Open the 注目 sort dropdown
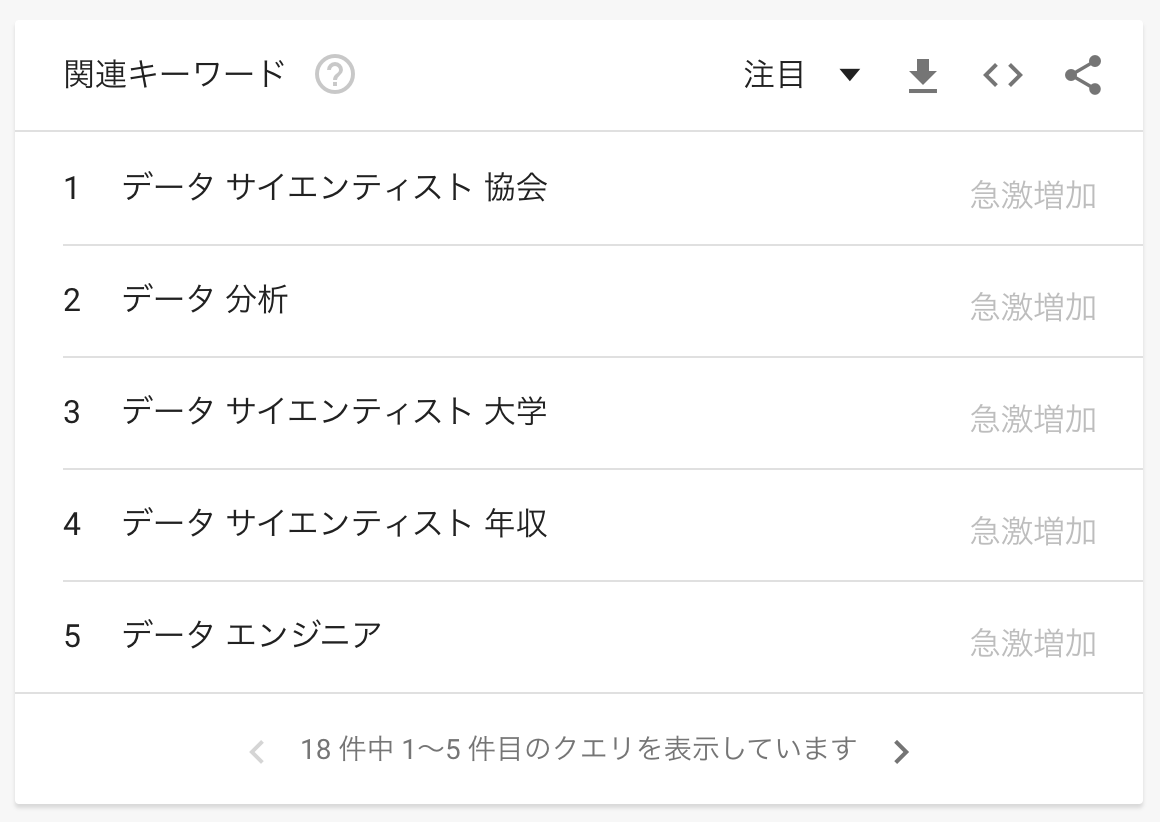 pos(775,75)
